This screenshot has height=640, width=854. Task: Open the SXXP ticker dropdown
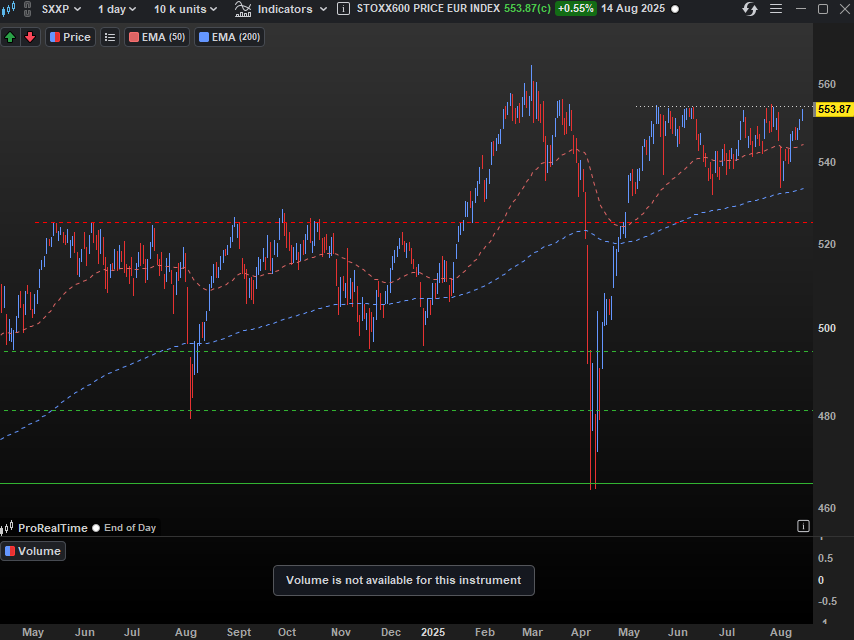click(62, 9)
